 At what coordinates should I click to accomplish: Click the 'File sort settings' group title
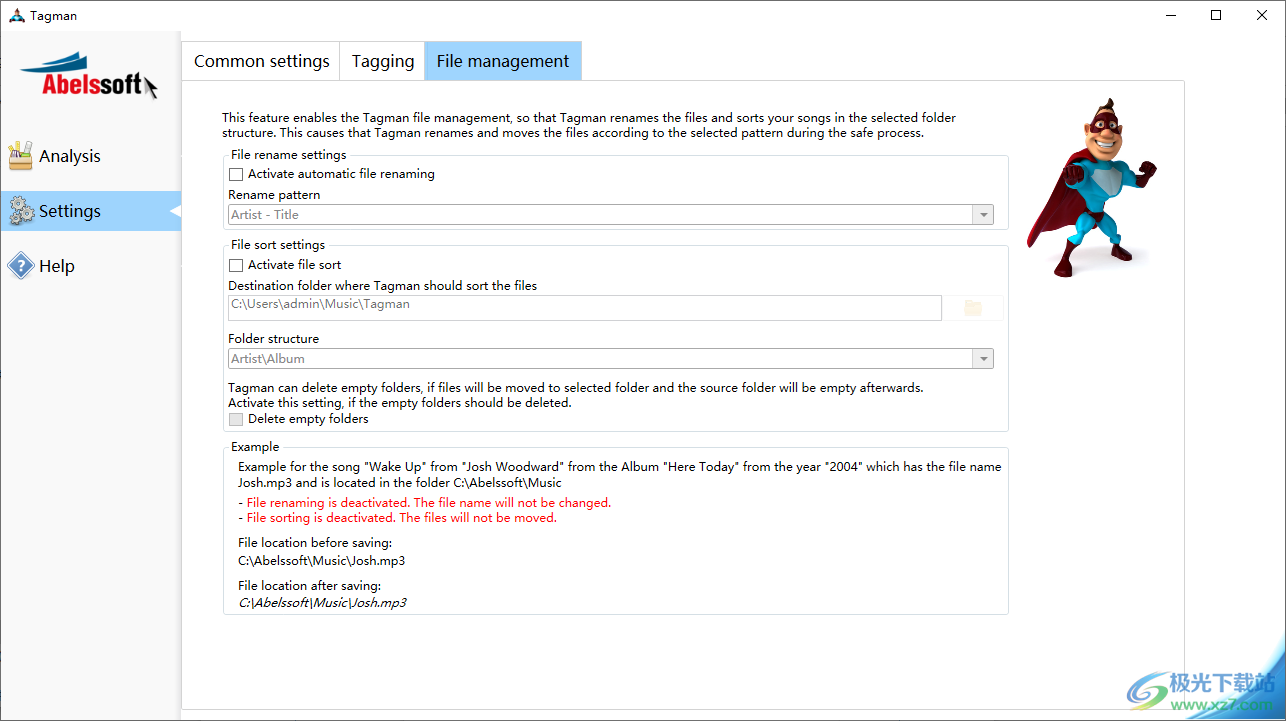point(278,245)
